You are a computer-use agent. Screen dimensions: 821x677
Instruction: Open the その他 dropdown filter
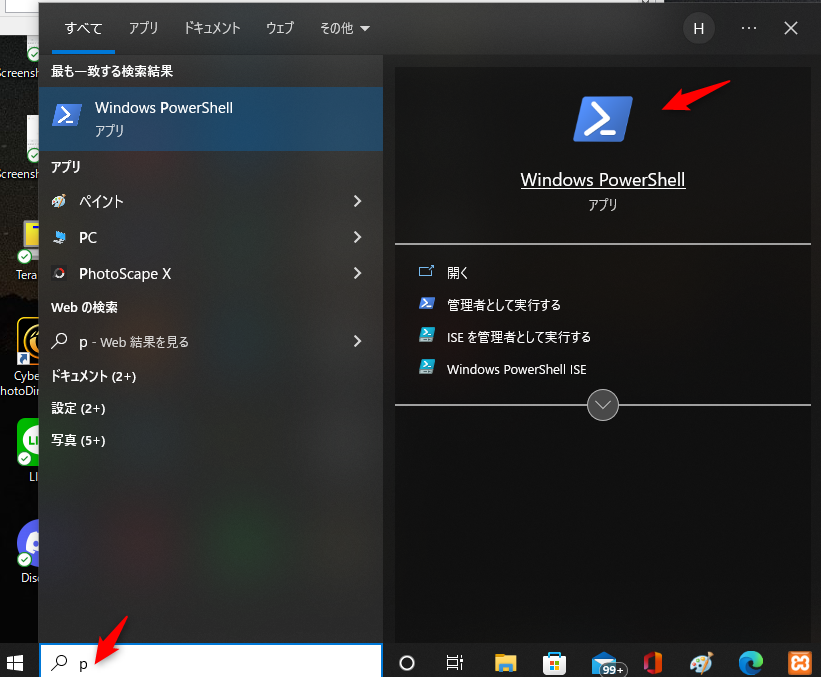tap(345, 28)
